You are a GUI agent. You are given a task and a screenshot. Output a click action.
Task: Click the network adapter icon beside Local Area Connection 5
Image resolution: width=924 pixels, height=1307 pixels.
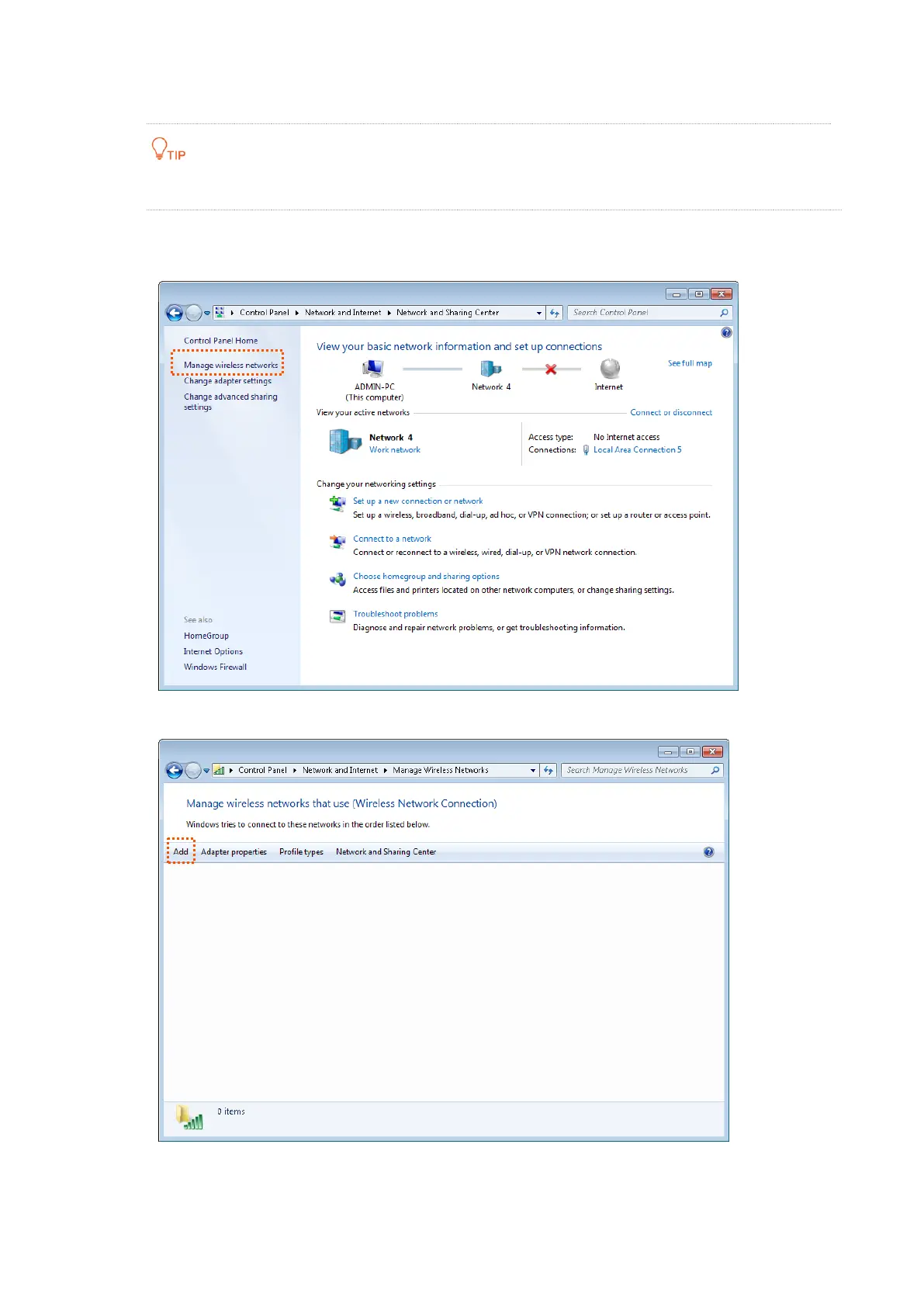586,450
